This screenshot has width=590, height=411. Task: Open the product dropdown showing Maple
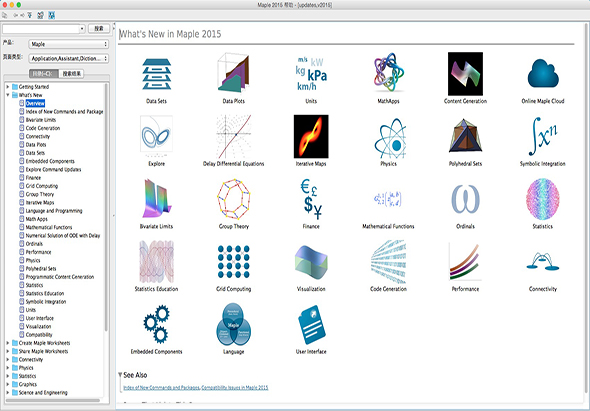69,44
